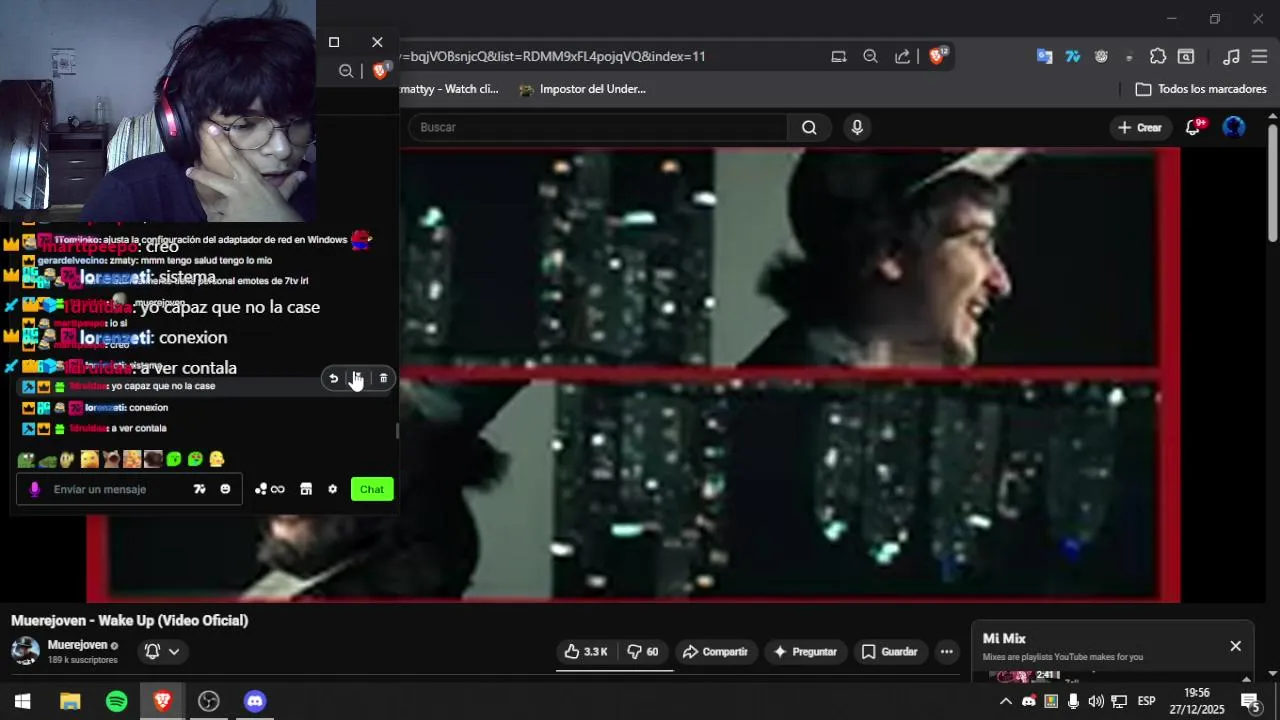Click the microphone icon in chat message box
The height and width of the screenshot is (720, 1280).
35,489
